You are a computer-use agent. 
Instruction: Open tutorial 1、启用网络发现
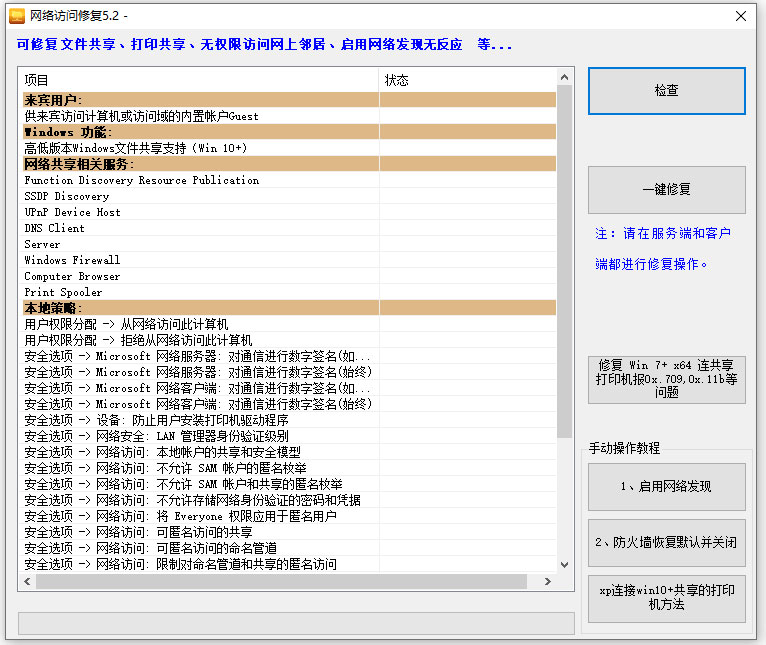(666, 487)
